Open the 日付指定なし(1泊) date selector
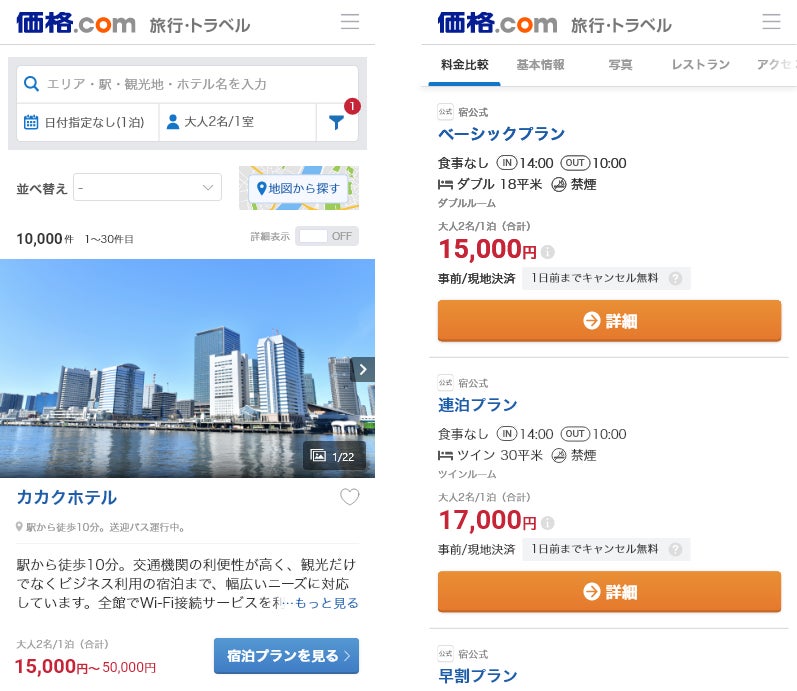Viewport: 797px width, 691px height. [88, 123]
